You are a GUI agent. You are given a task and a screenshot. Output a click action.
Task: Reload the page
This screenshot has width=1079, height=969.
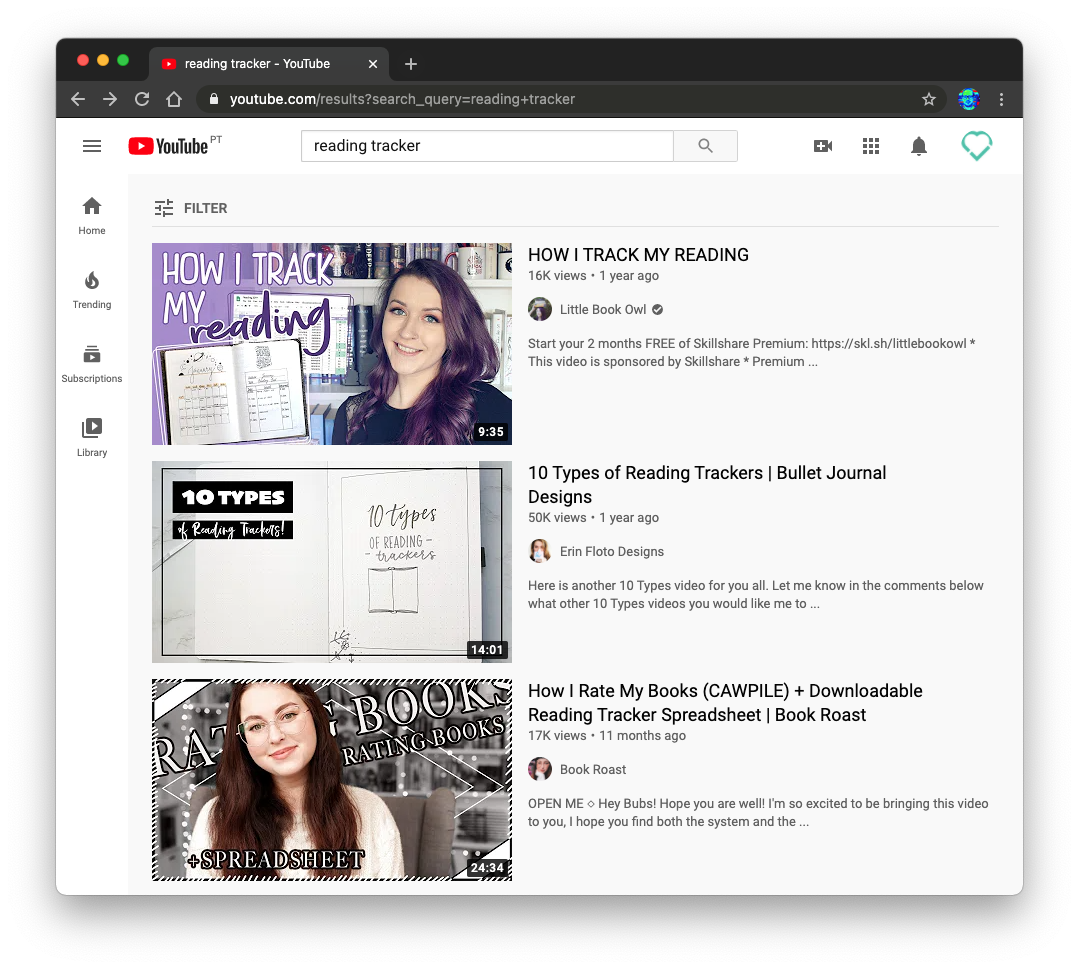142,99
